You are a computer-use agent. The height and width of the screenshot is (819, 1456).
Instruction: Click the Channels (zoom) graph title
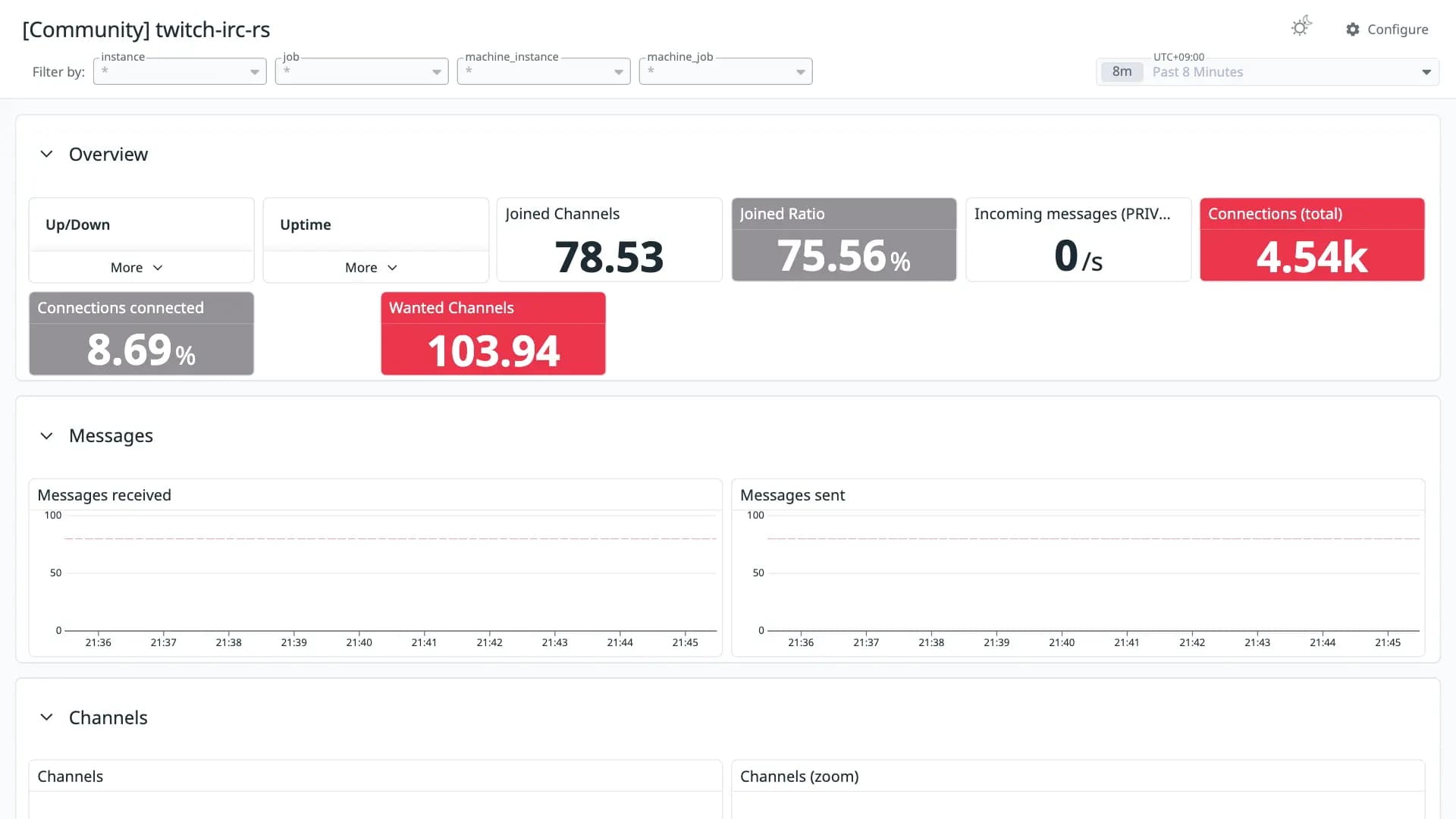pyautogui.click(x=799, y=777)
